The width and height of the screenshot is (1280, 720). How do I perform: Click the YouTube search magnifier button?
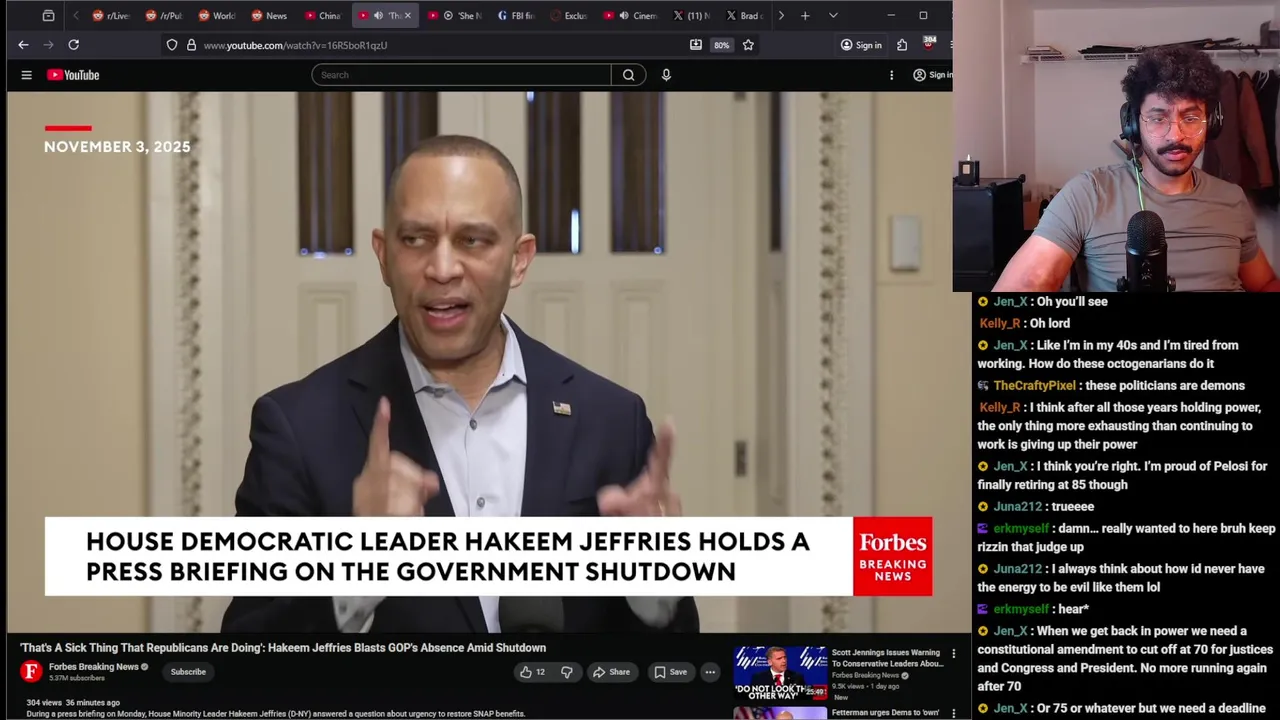click(628, 75)
